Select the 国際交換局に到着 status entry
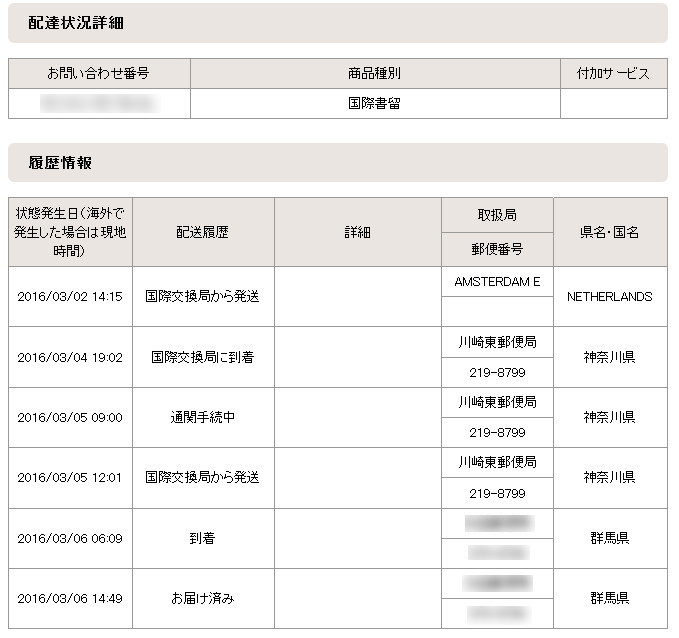This screenshot has width=679, height=638. [203, 357]
